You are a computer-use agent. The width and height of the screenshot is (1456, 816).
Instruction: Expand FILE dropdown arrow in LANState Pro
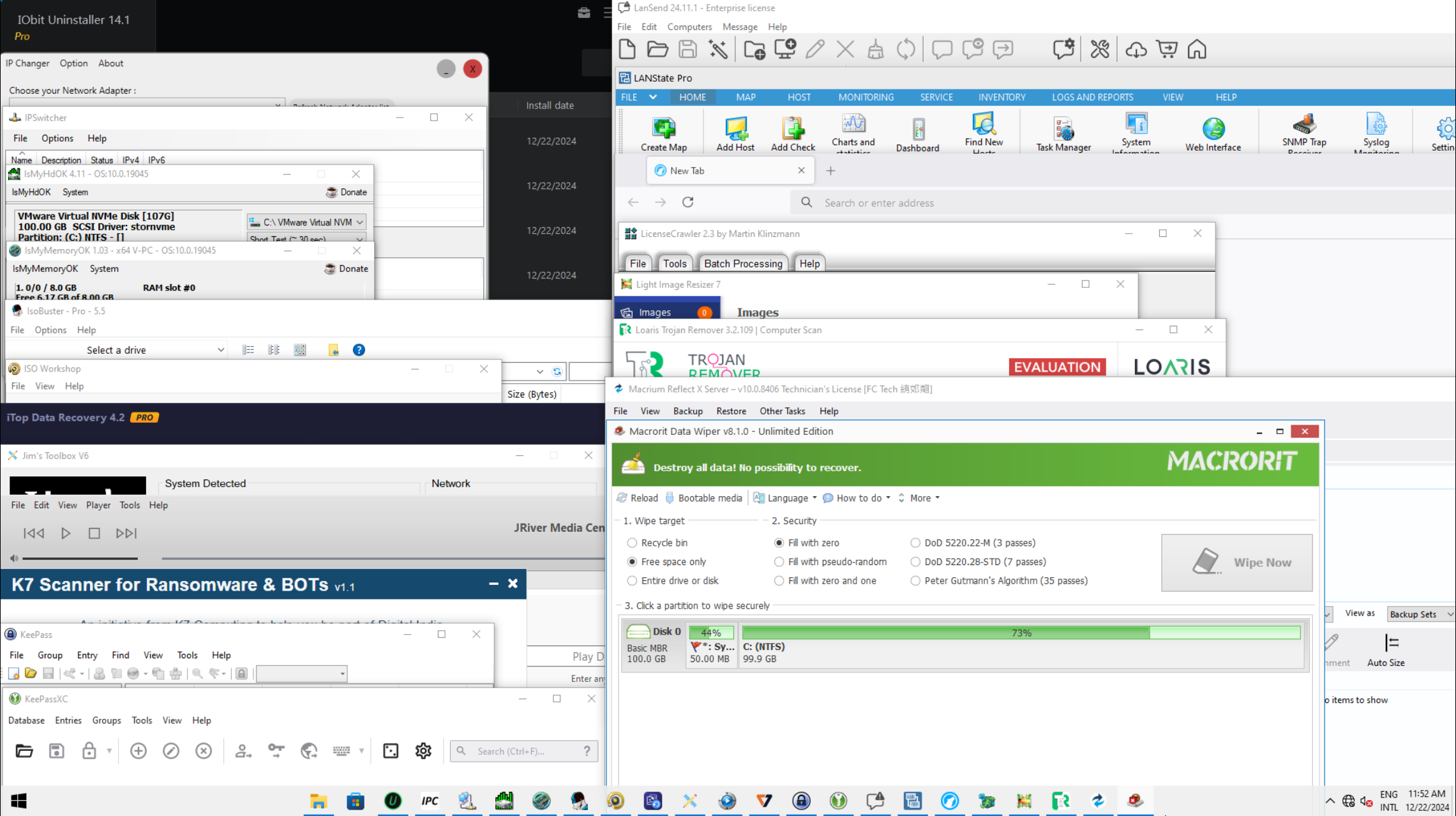(x=652, y=97)
